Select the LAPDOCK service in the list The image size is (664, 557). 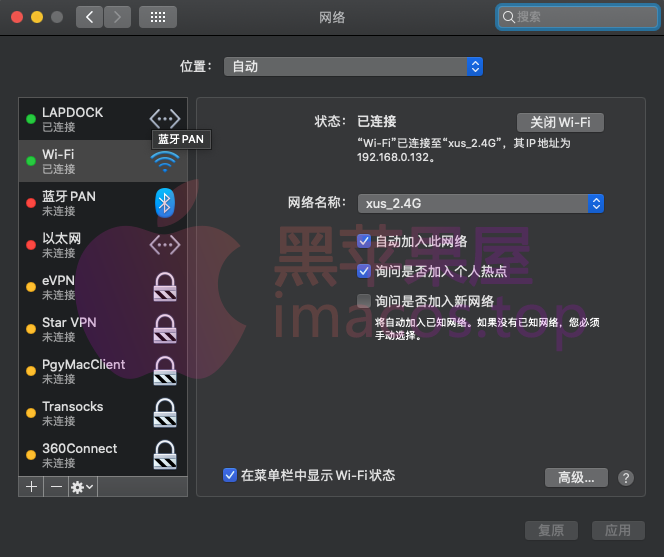[100, 119]
